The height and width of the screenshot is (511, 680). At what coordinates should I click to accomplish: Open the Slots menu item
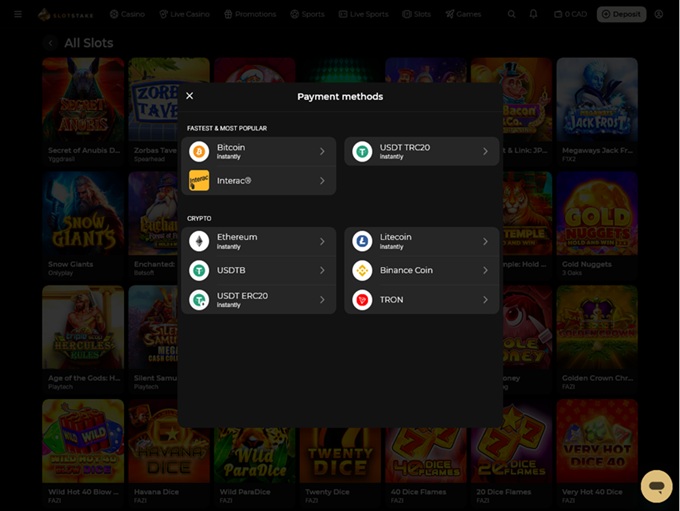(x=416, y=14)
